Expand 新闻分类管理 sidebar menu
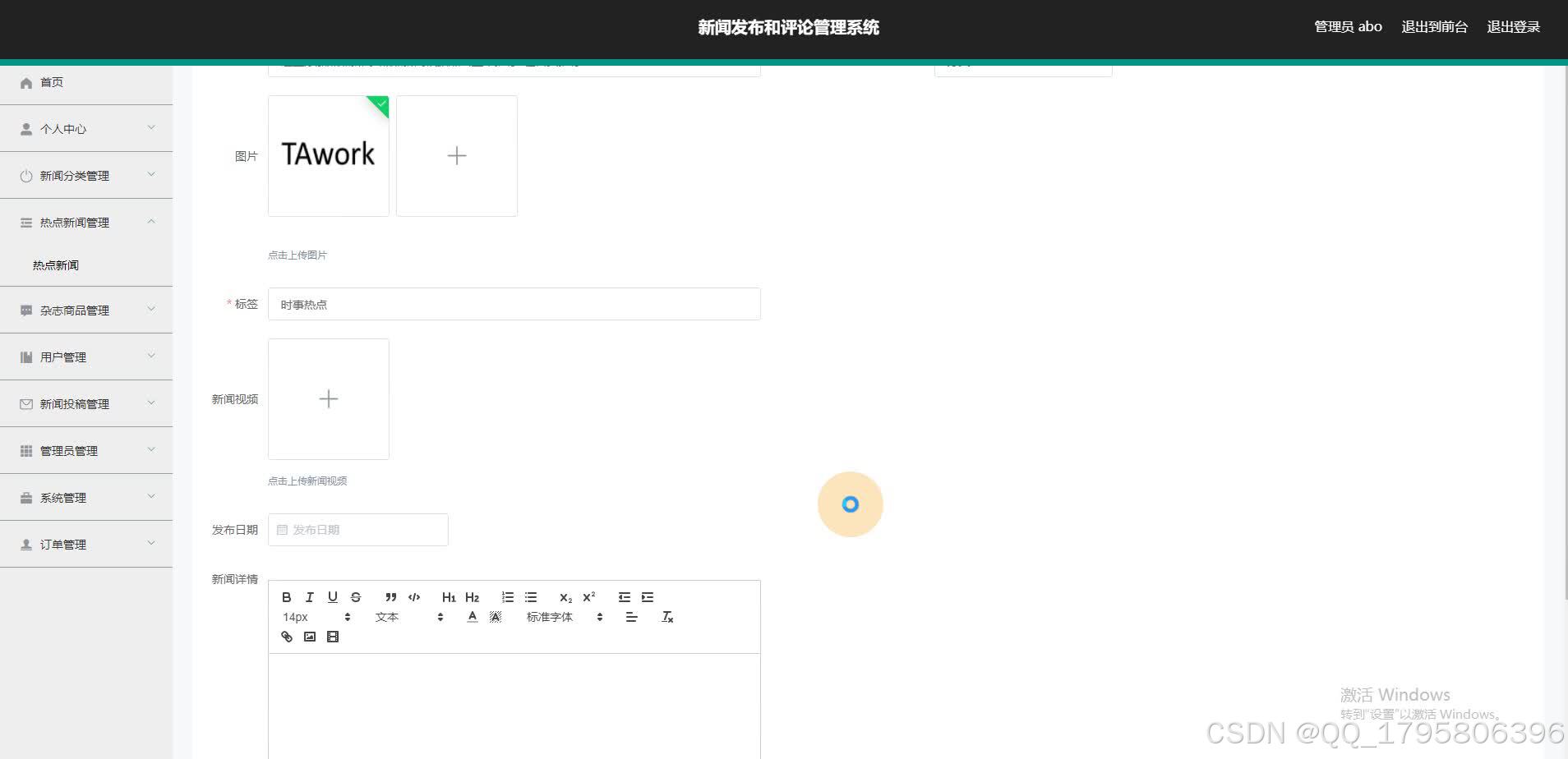 coord(86,176)
